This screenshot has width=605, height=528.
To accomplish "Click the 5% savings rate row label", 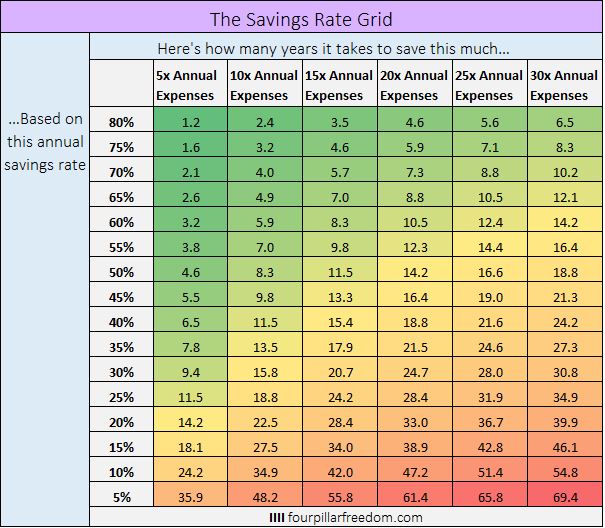I will pyautogui.click(x=122, y=498).
